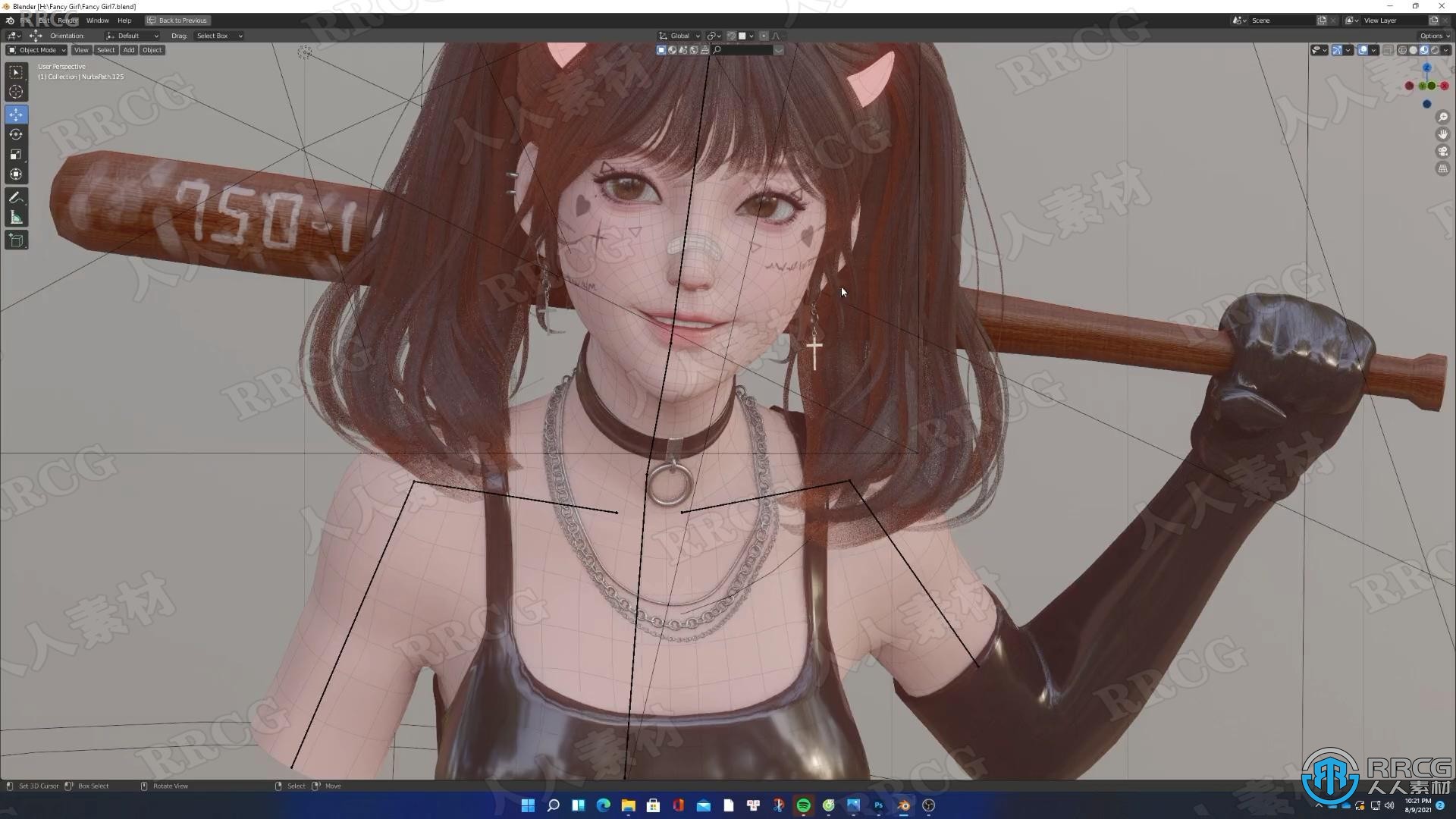
Task: Open the File menu
Action: [x=26, y=20]
